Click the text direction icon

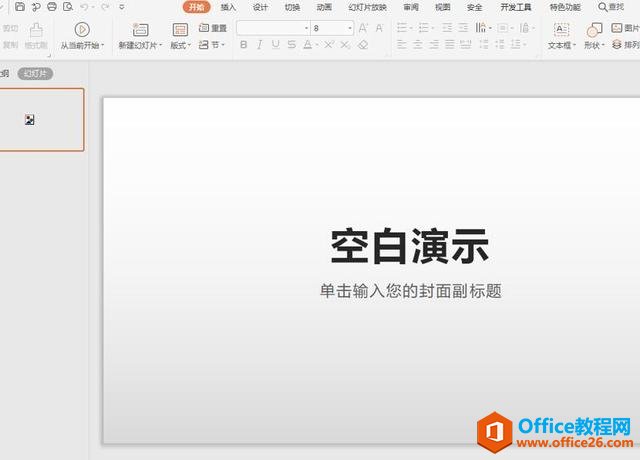tap(481, 28)
